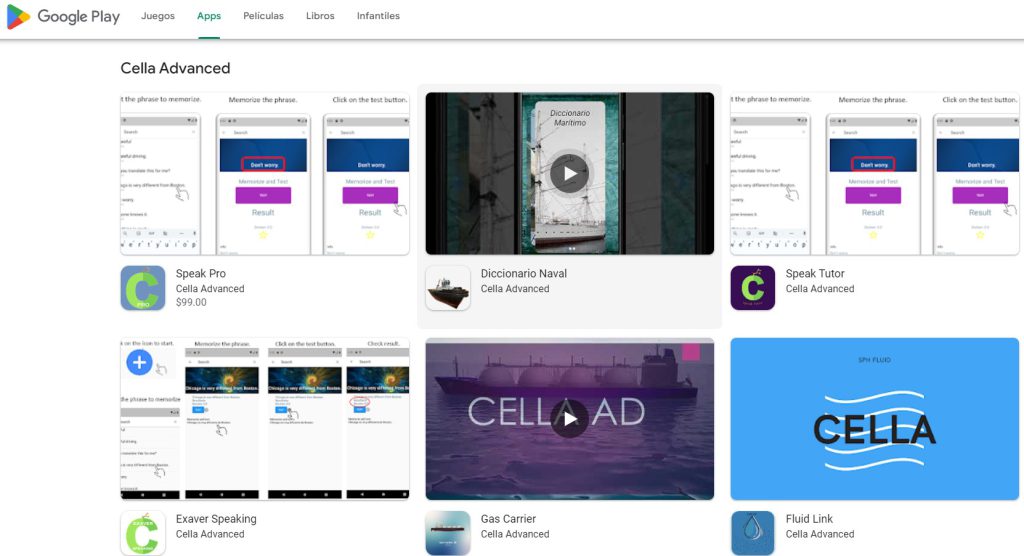Image resolution: width=1024 pixels, height=556 pixels.
Task: Open the CELLA SPH Fluid banner image
Action: click(874, 418)
